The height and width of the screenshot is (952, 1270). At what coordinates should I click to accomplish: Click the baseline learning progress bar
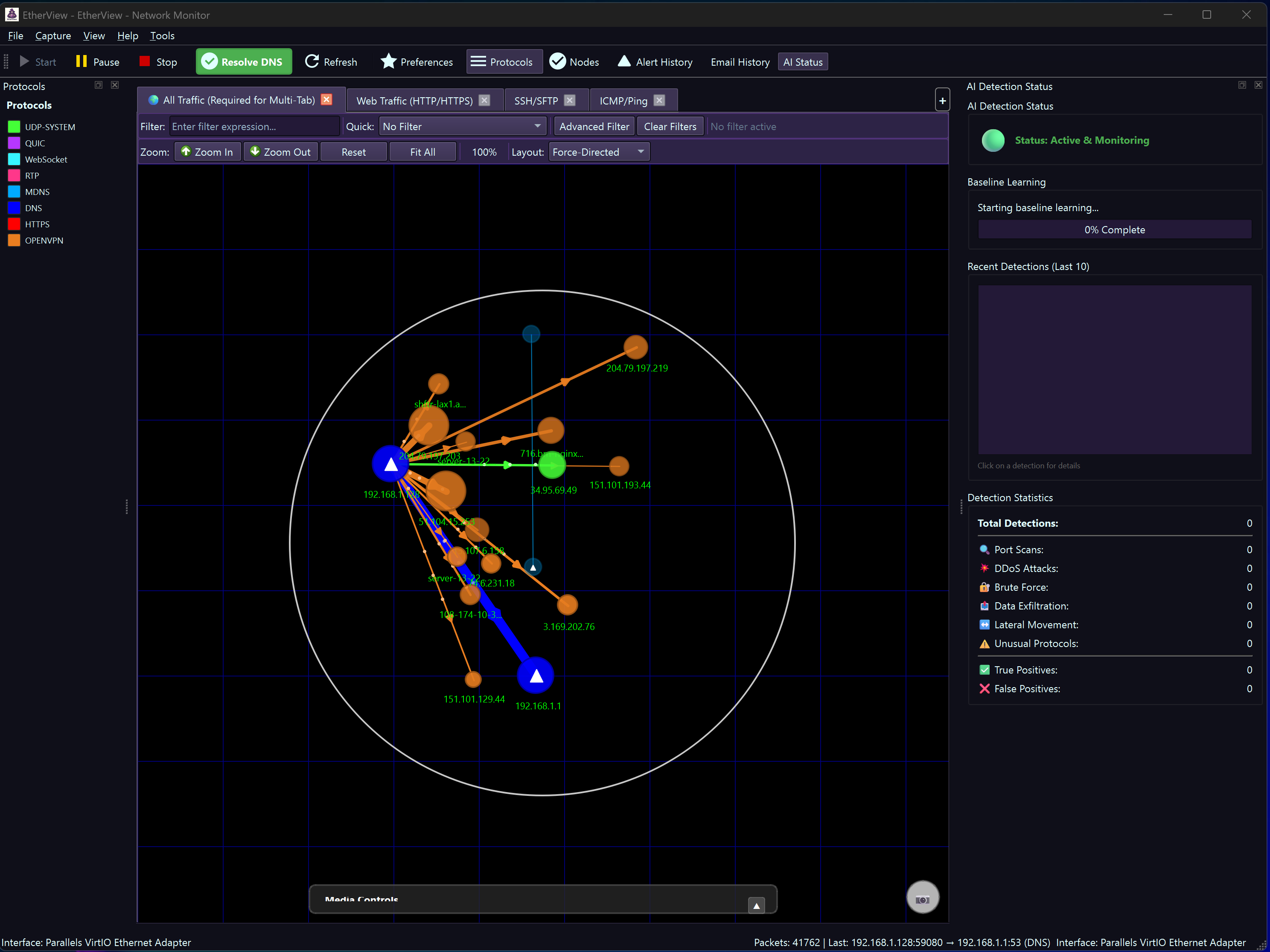(x=1114, y=229)
